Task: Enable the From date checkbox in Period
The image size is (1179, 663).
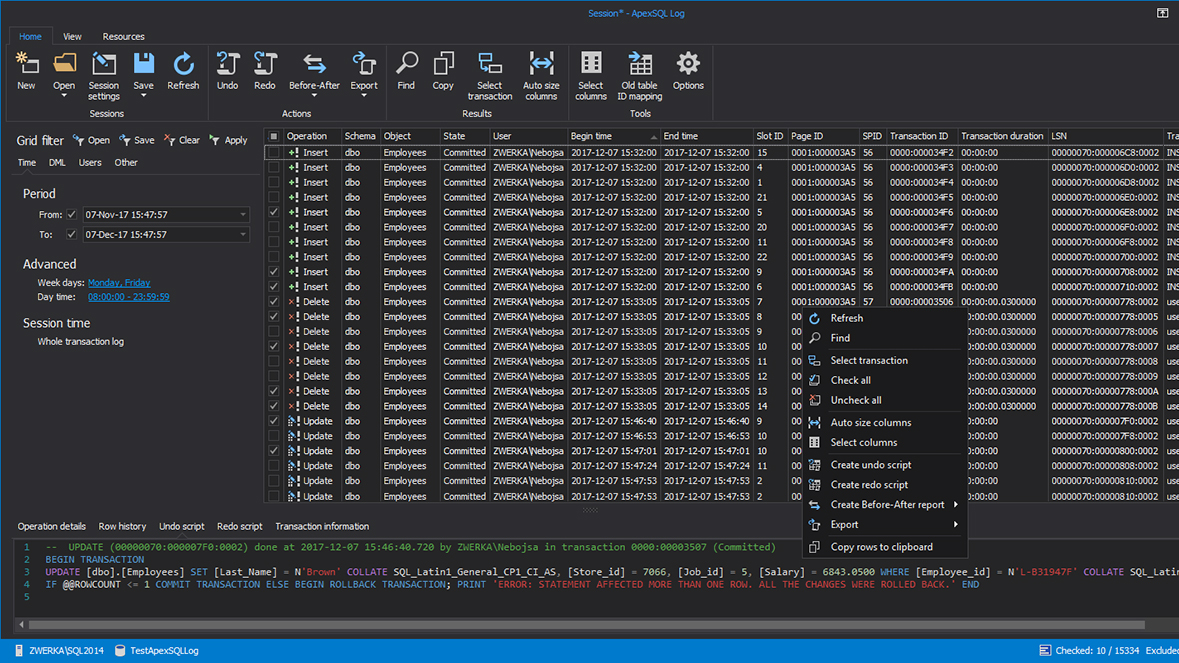Action: point(69,213)
